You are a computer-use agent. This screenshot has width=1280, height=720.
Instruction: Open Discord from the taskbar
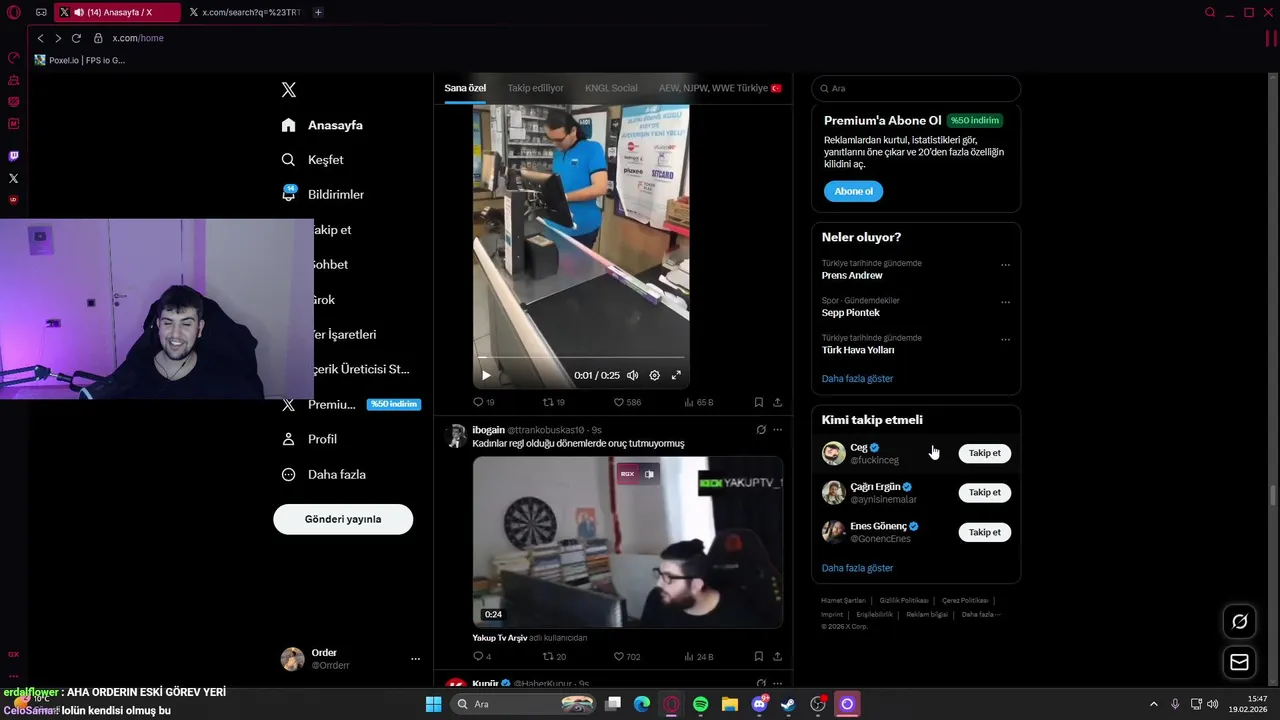point(759,704)
